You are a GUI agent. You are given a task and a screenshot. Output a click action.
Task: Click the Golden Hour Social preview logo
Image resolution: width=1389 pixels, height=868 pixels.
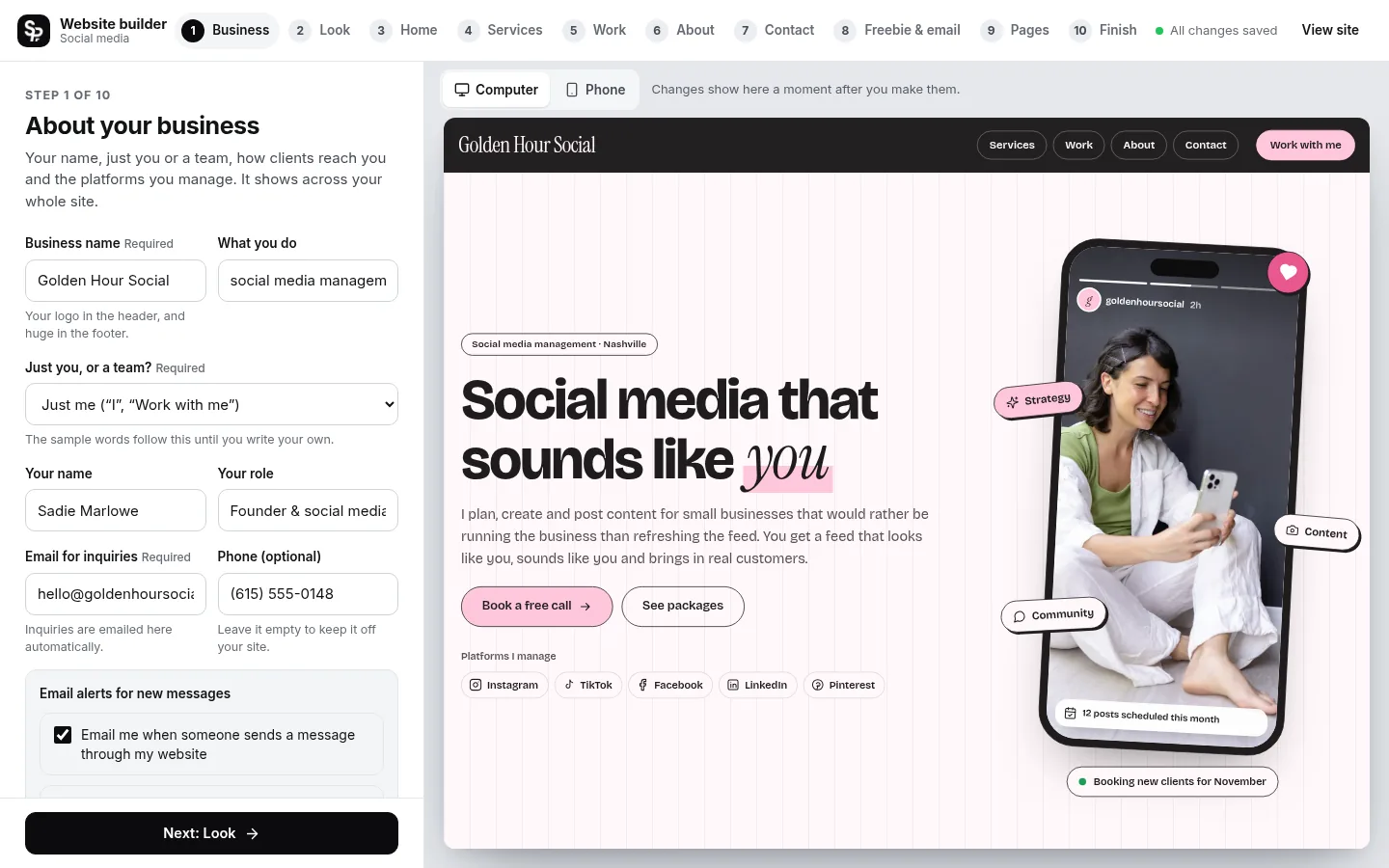pyautogui.click(x=527, y=145)
